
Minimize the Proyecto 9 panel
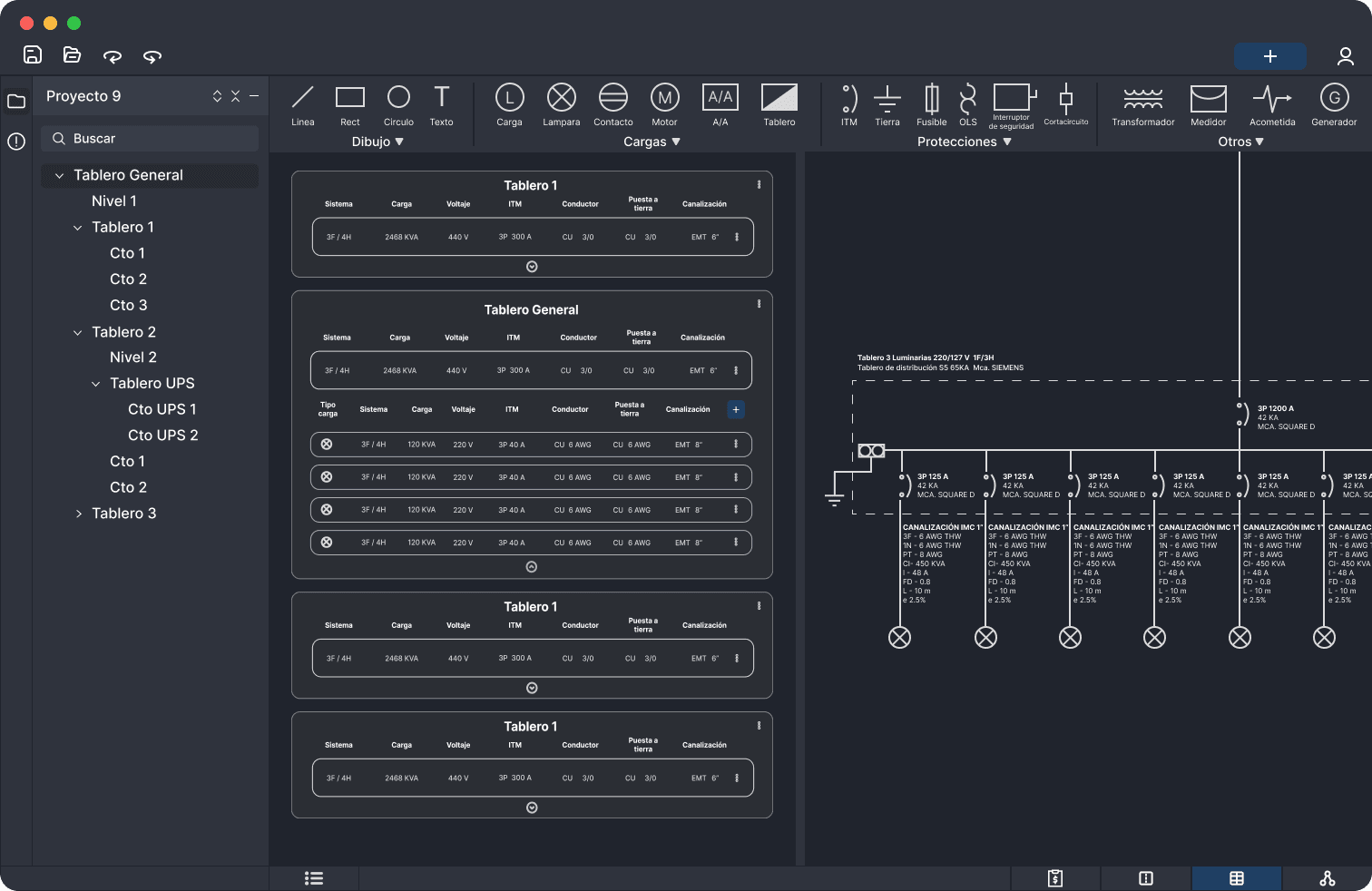(x=254, y=96)
